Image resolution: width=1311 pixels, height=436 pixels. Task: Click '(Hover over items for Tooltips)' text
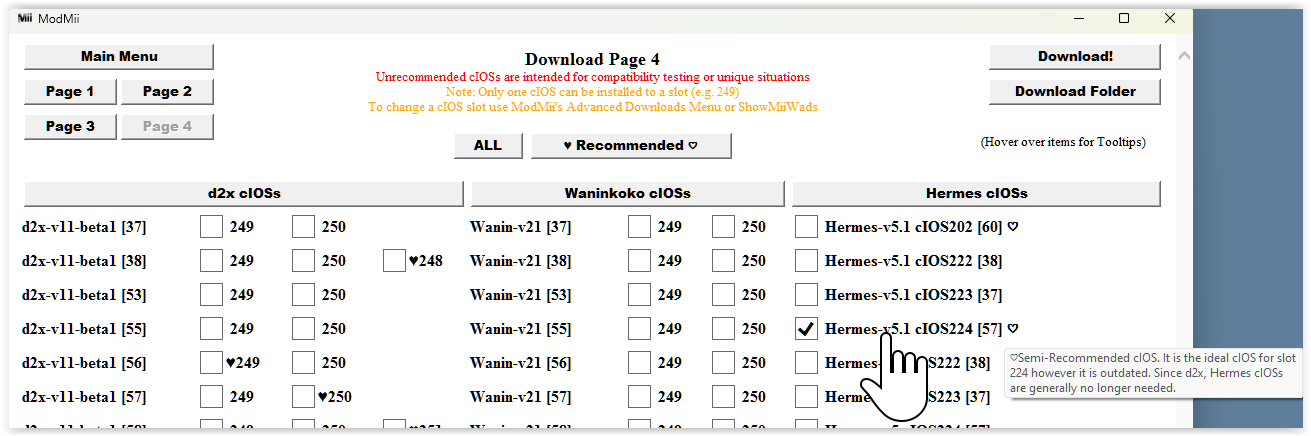click(1063, 142)
